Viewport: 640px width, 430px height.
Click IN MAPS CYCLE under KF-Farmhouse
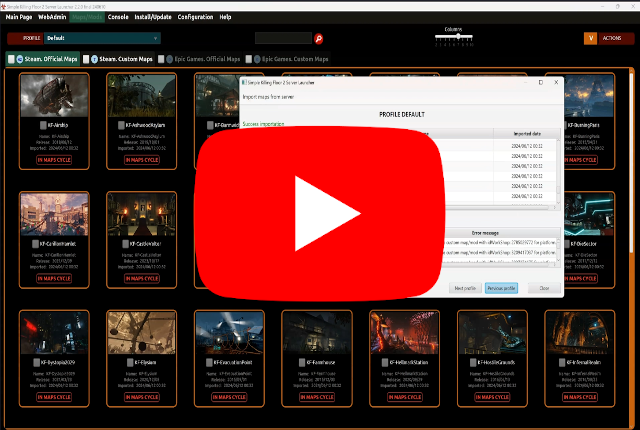pos(317,397)
